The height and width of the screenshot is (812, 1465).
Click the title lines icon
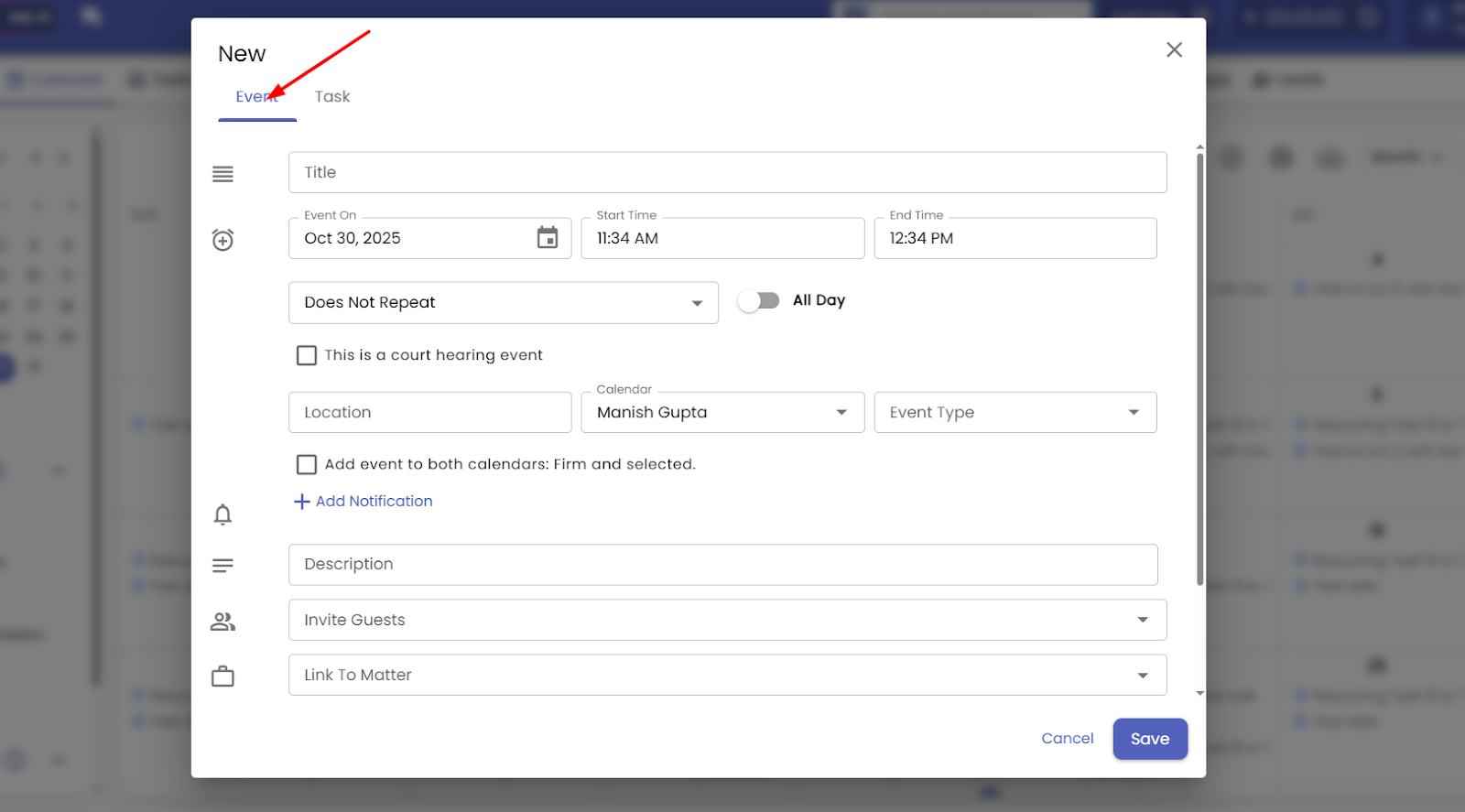[x=222, y=174]
